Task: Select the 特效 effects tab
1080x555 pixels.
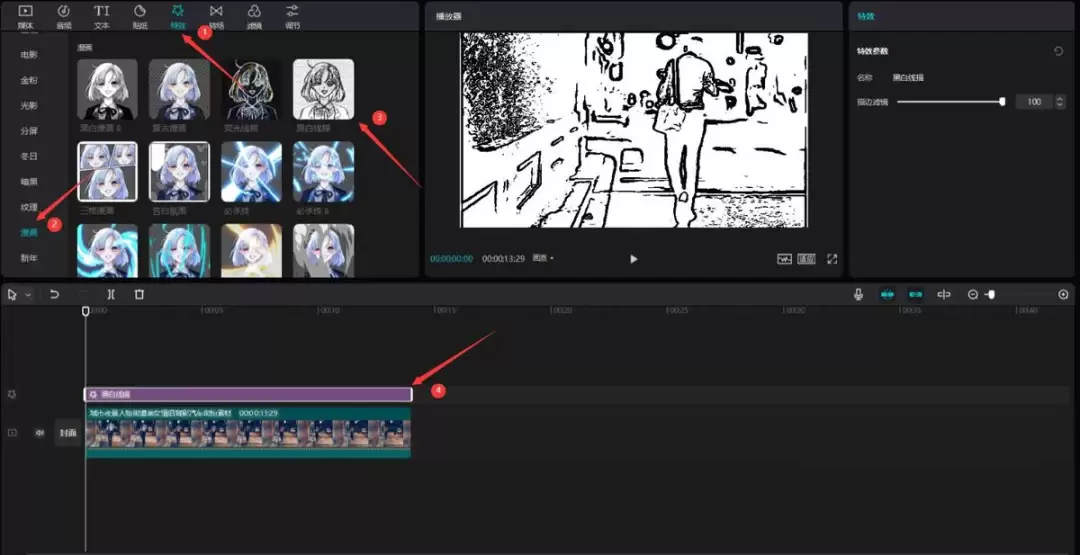Action: [x=178, y=17]
